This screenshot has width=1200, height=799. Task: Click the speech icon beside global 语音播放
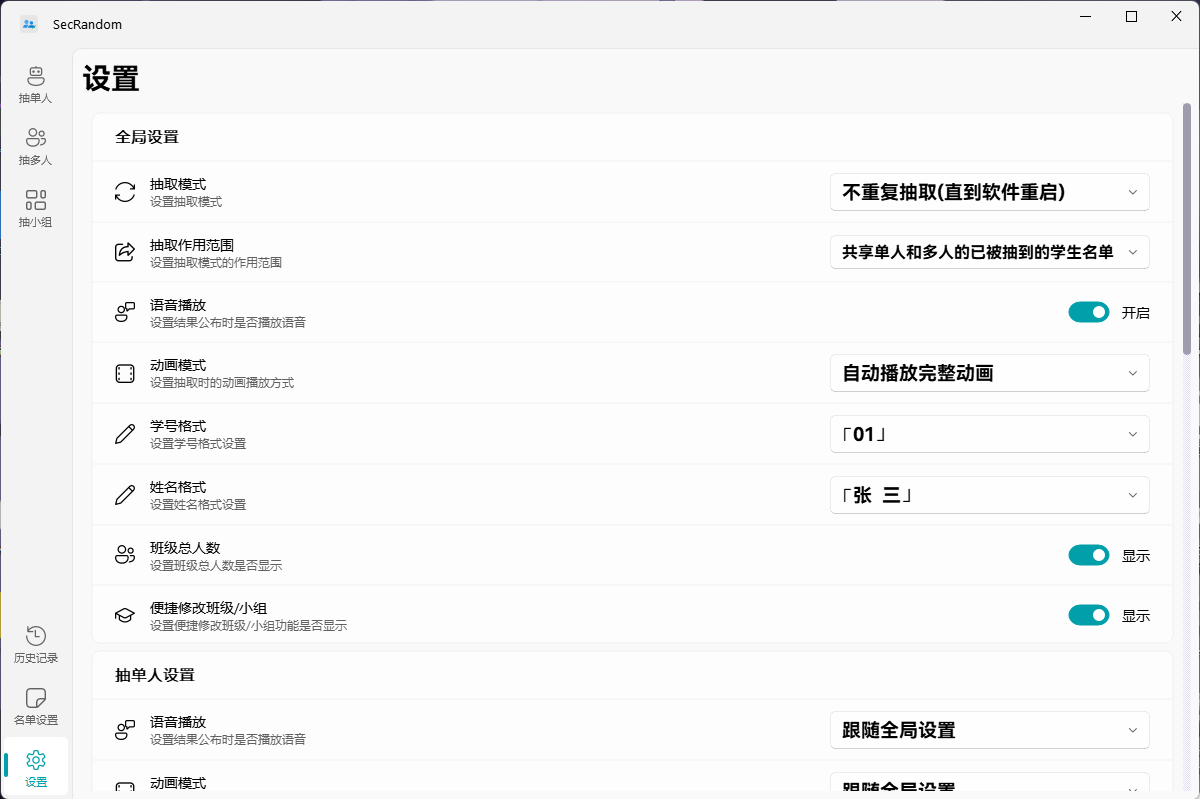125,313
